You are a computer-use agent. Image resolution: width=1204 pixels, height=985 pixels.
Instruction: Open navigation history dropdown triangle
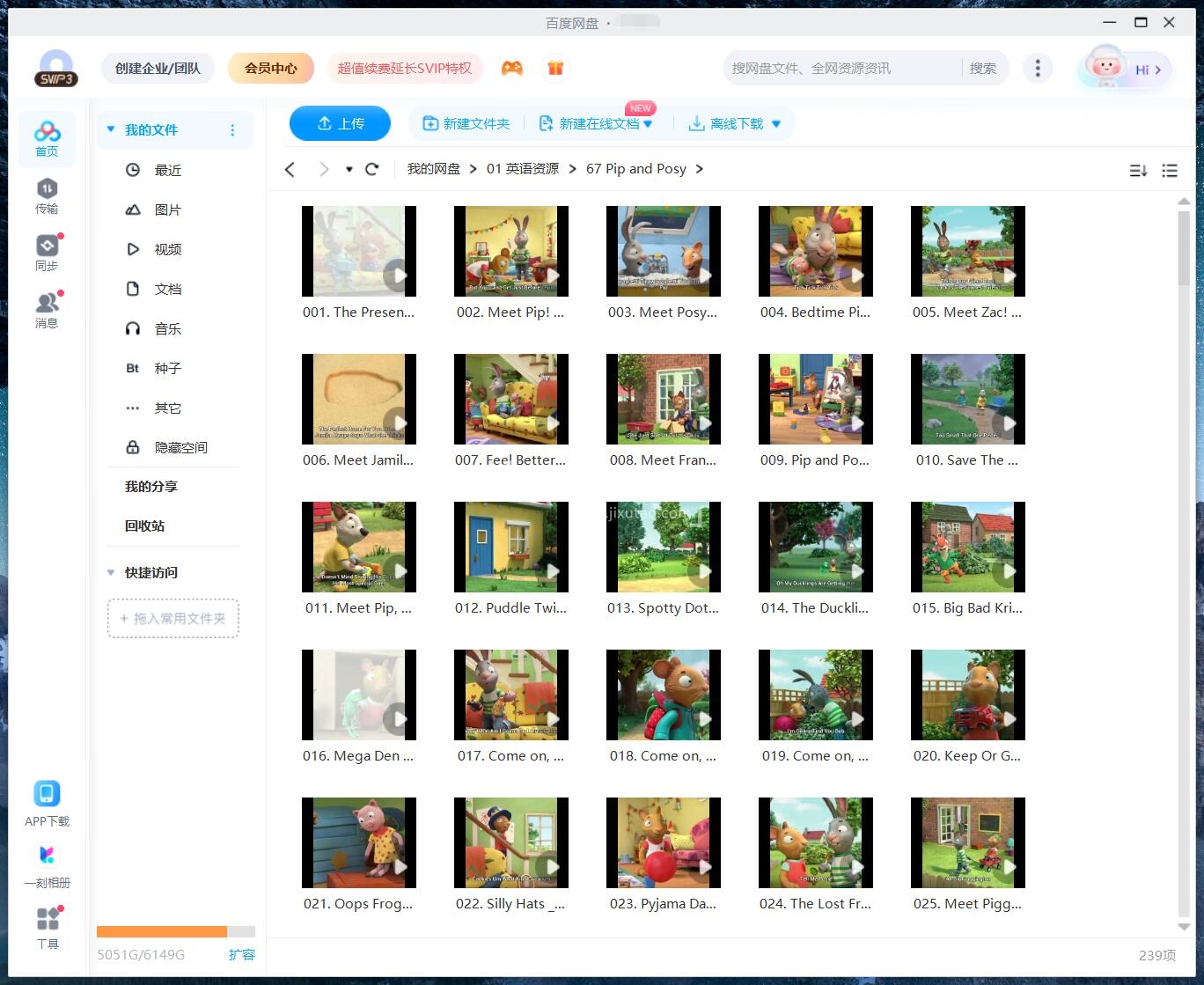pos(349,169)
